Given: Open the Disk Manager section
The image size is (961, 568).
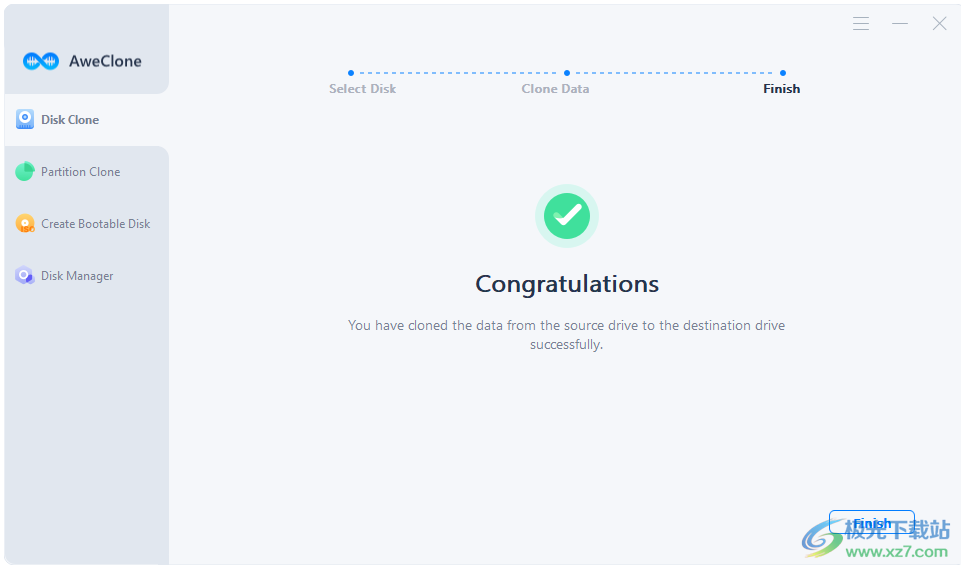Looking at the screenshot, I should tap(86, 276).
